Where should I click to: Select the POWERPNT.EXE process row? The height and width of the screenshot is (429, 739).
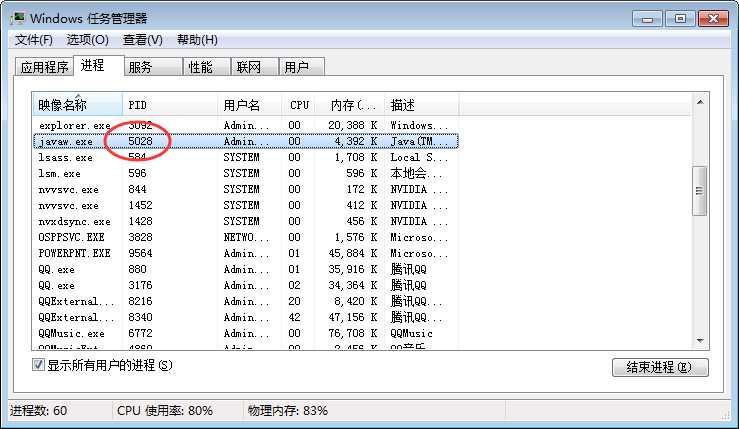(x=246, y=254)
